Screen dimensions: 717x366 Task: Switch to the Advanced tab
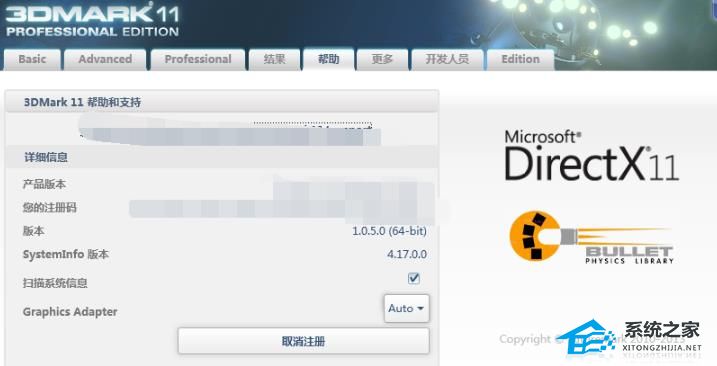coord(105,59)
